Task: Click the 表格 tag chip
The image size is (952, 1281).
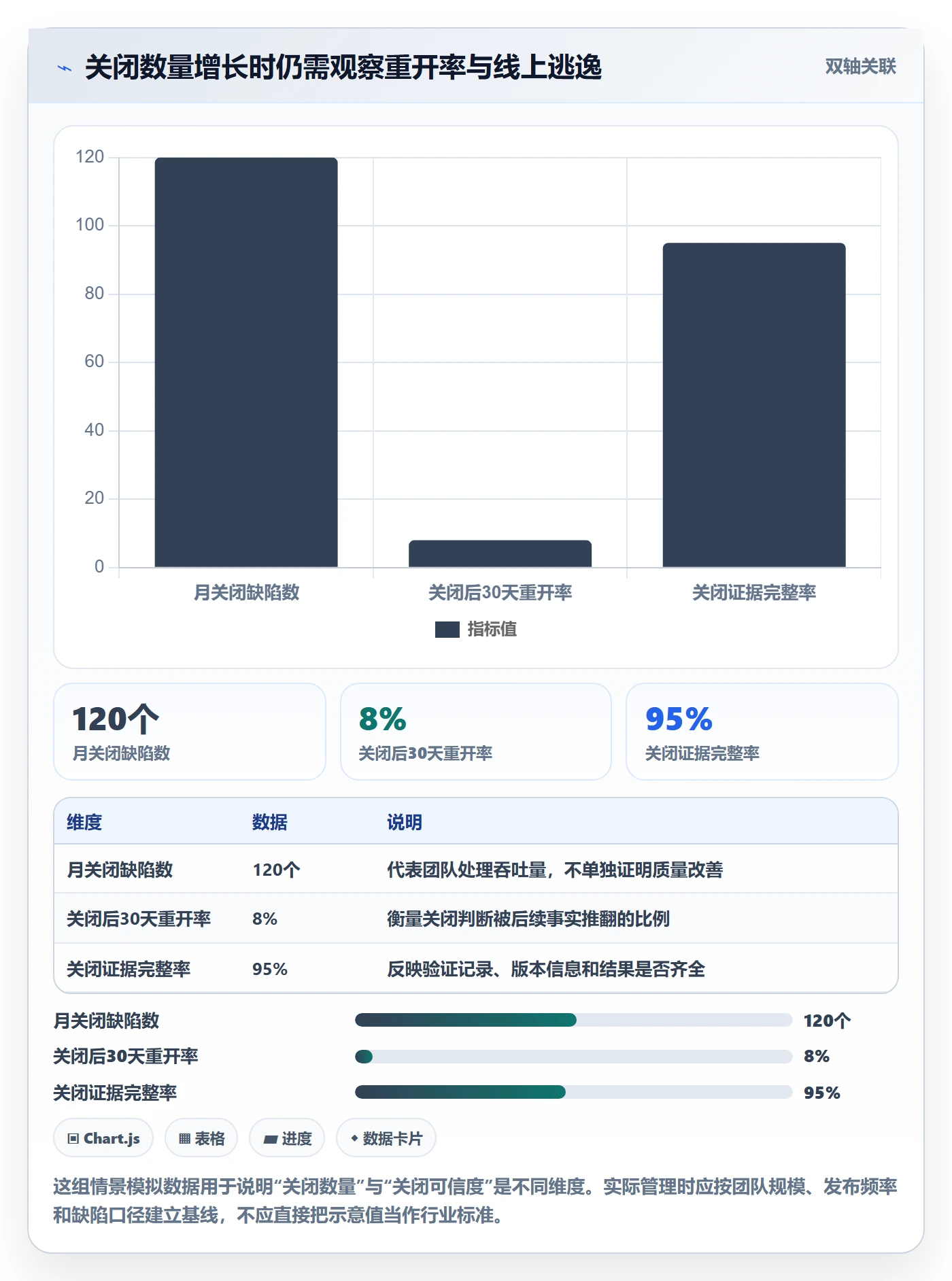Action: click(201, 1138)
